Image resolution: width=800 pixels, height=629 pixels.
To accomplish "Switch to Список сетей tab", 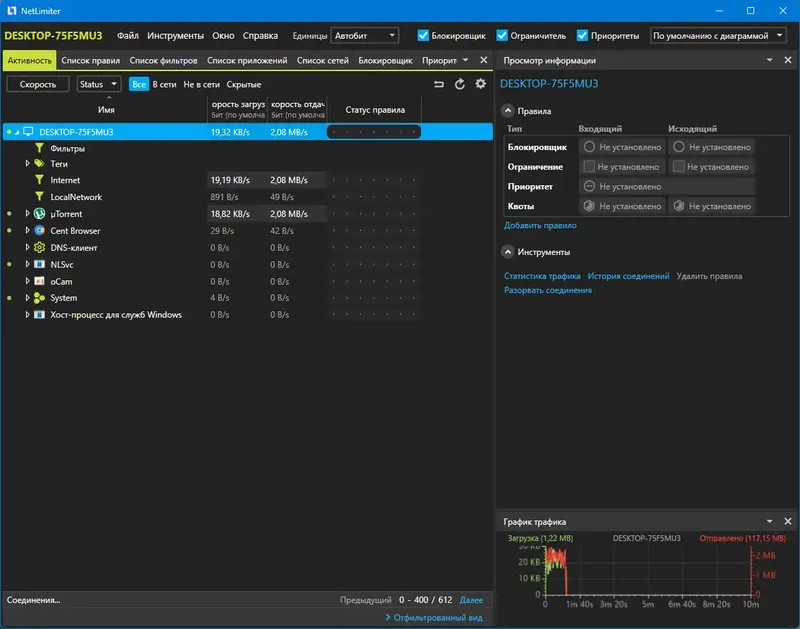I will (x=322, y=60).
